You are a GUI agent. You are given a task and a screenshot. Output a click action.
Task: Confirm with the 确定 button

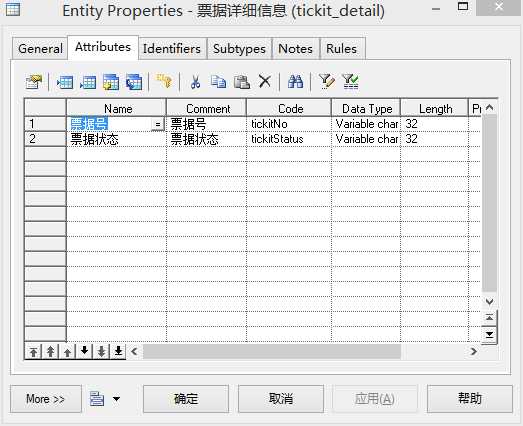tap(186, 399)
